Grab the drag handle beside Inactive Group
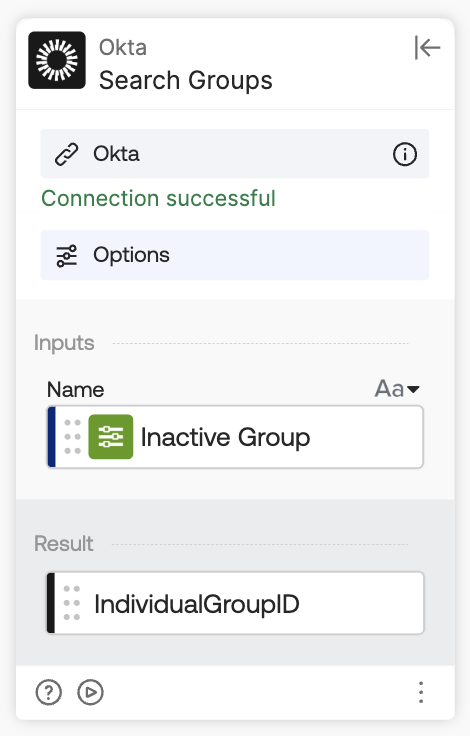Image resolution: width=470 pixels, height=736 pixels. (72, 437)
